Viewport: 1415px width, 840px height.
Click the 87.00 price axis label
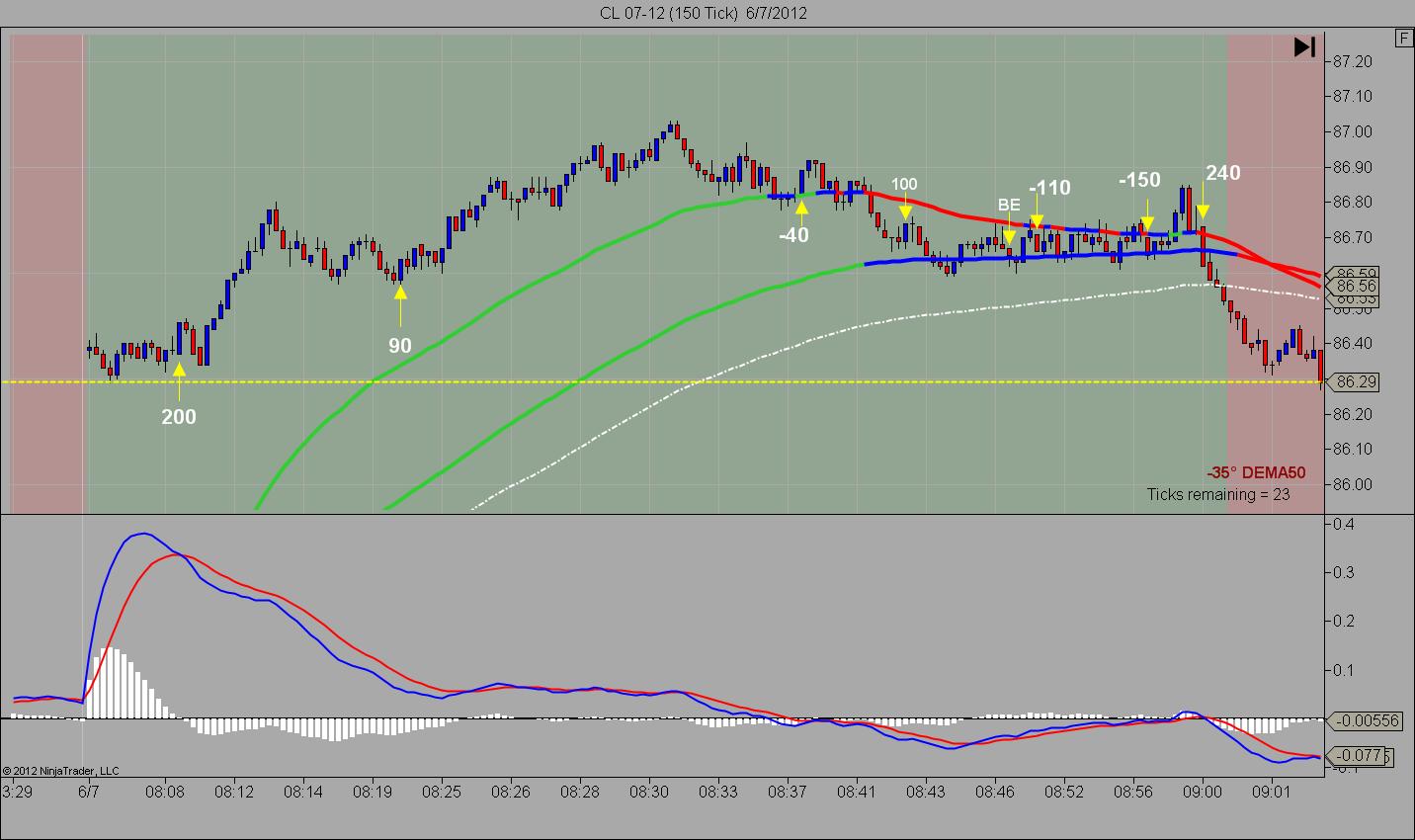point(1352,131)
